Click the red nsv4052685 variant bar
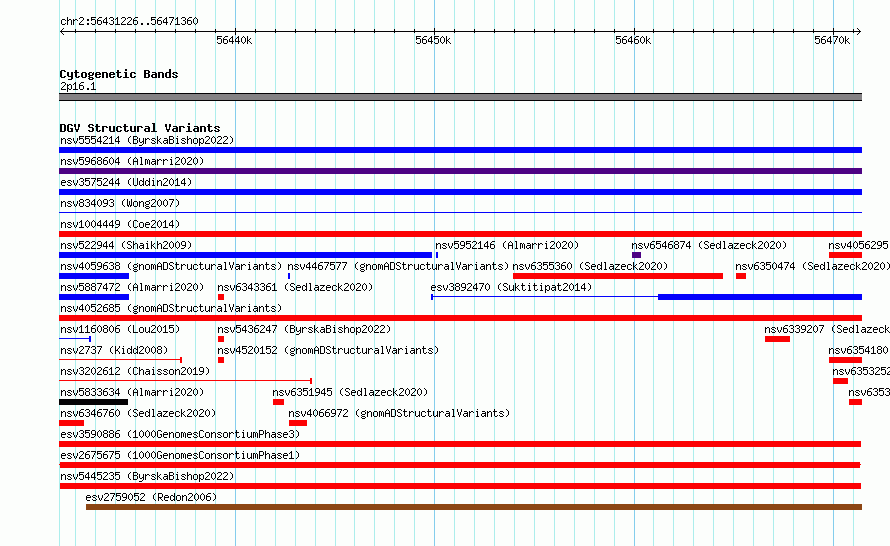Screen dimensions: 890x546 [460, 318]
